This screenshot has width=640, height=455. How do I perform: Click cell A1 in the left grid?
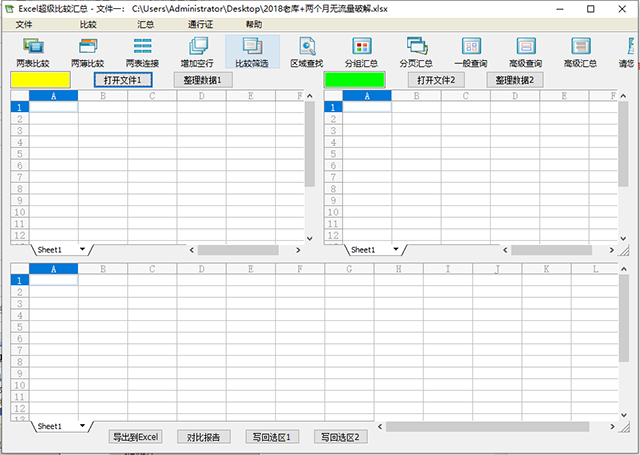click(x=53, y=107)
